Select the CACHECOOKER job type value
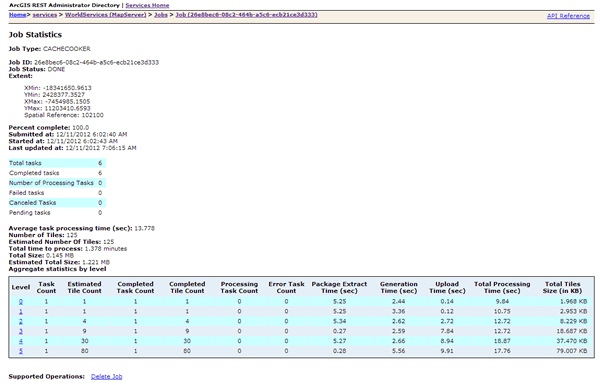The width and height of the screenshot is (600, 385). coord(67,49)
